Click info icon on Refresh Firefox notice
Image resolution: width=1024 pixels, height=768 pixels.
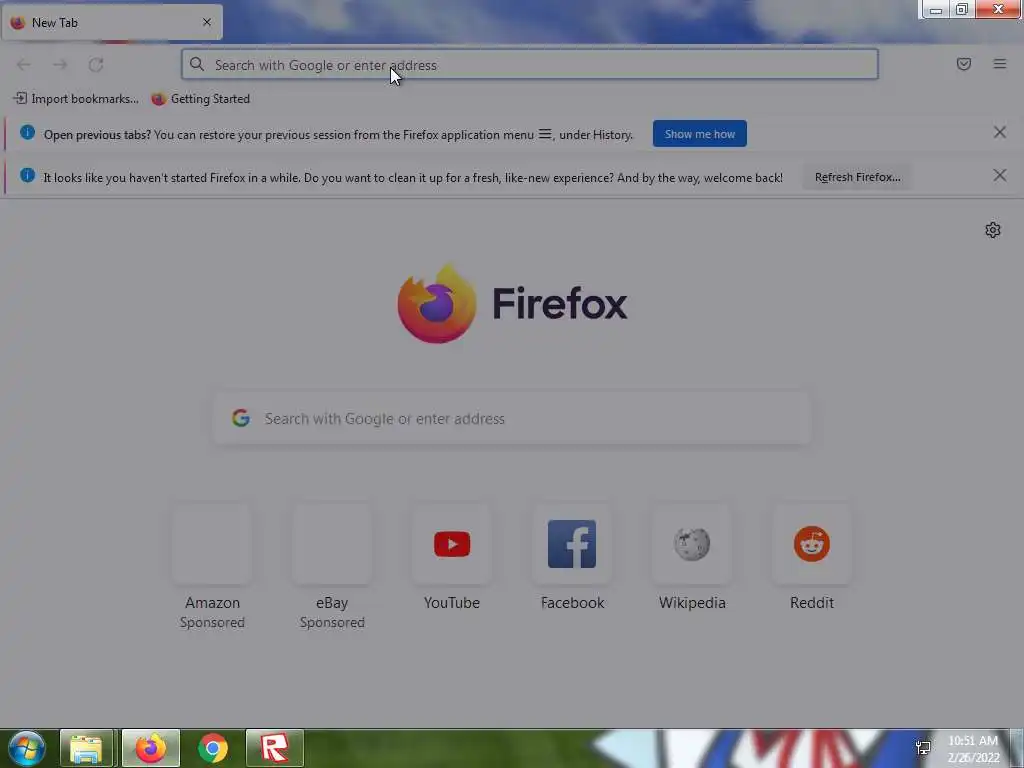tap(27, 175)
